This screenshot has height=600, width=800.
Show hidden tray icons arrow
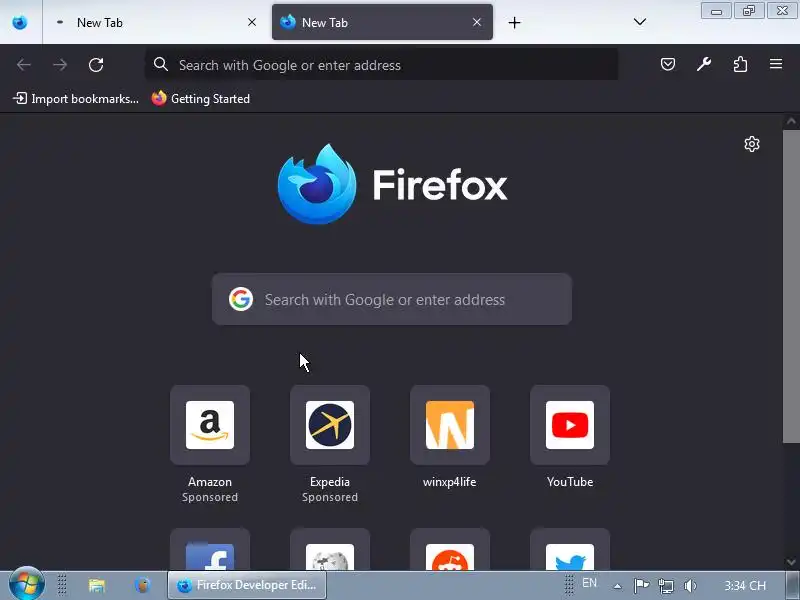(x=617, y=586)
